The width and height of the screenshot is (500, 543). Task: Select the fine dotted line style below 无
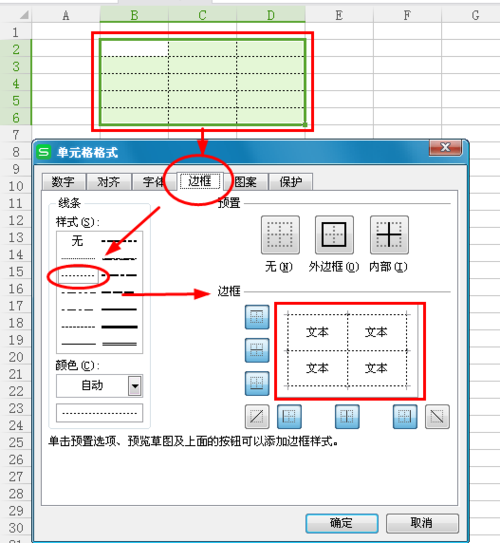[x=78, y=258]
